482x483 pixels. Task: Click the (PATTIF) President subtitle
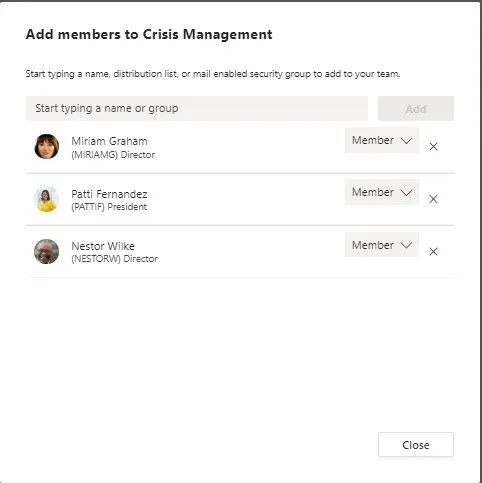click(109, 207)
